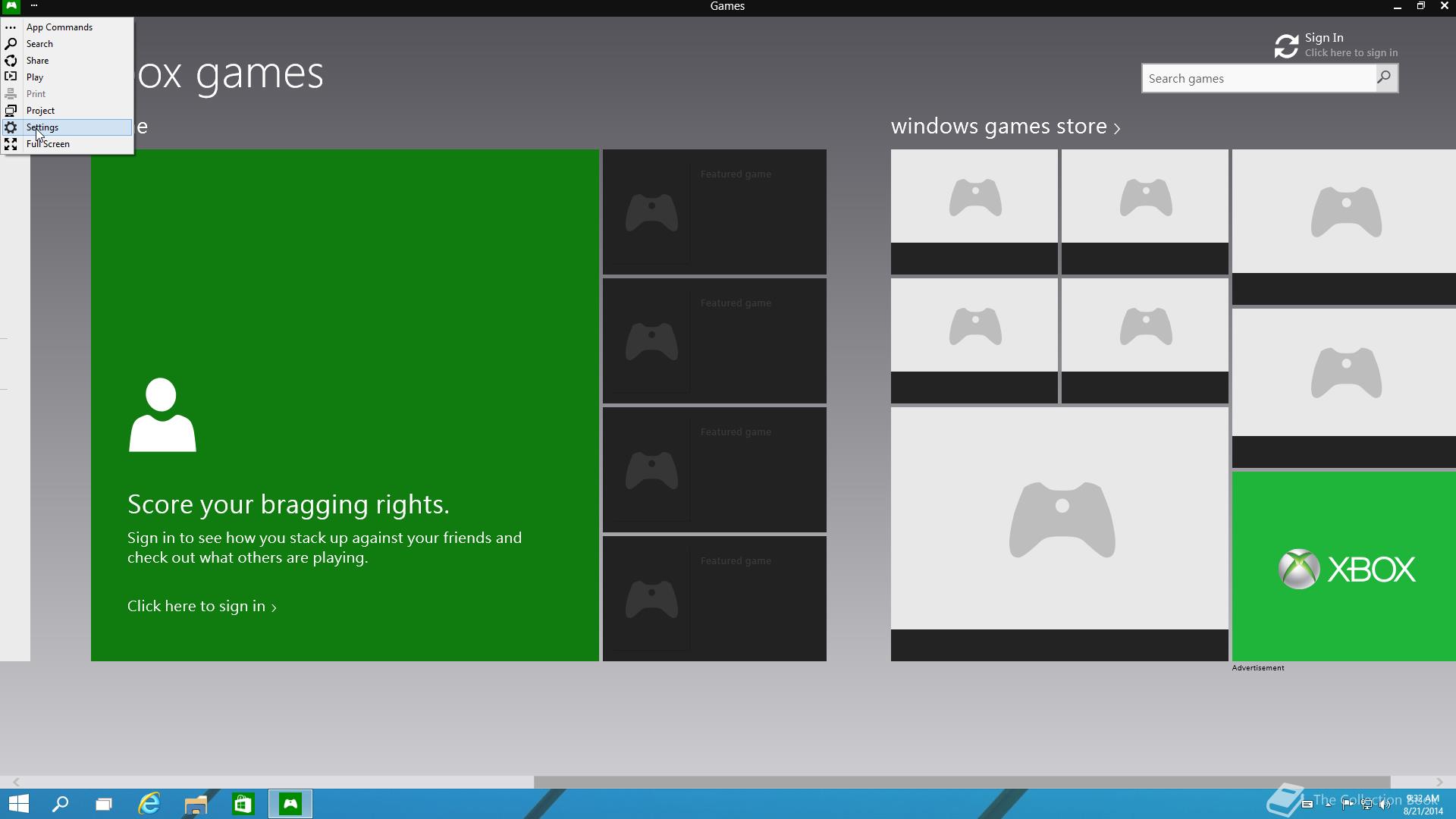Screen dimensions: 1456x819
Task: Launch Internet Explorer from taskbar
Action: (149, 804)
